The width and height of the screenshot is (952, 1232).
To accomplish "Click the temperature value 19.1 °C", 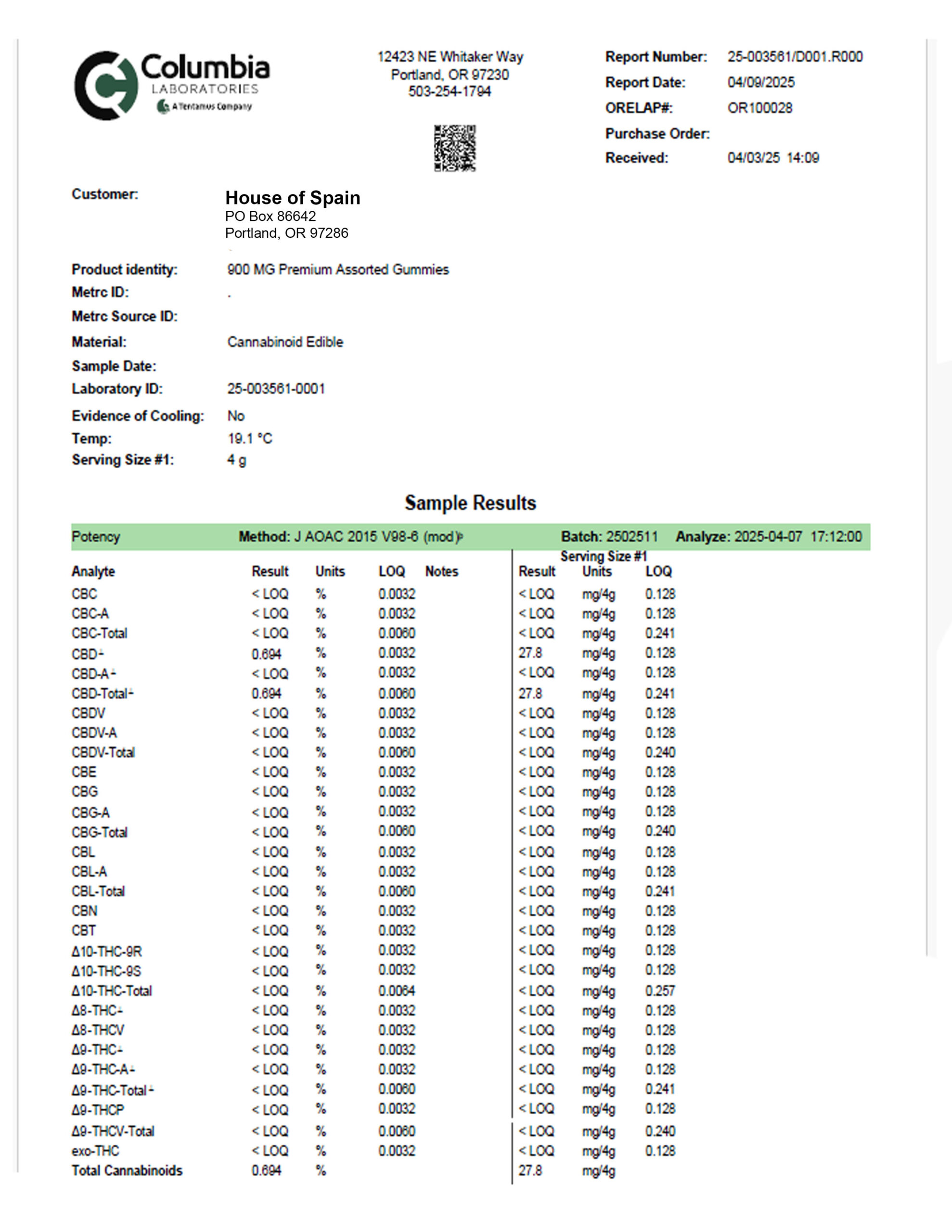I will click(249, 438).
